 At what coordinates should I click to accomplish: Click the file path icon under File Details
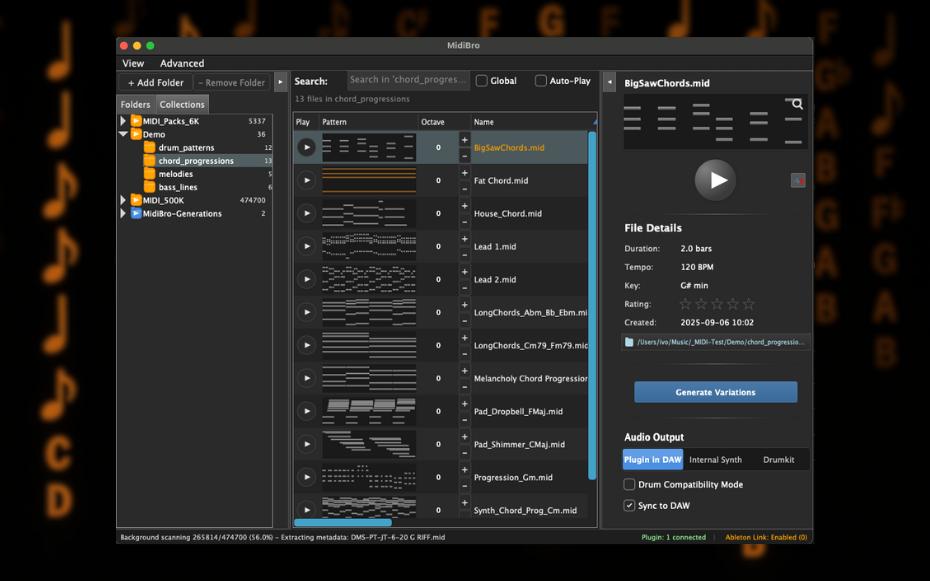631,340
